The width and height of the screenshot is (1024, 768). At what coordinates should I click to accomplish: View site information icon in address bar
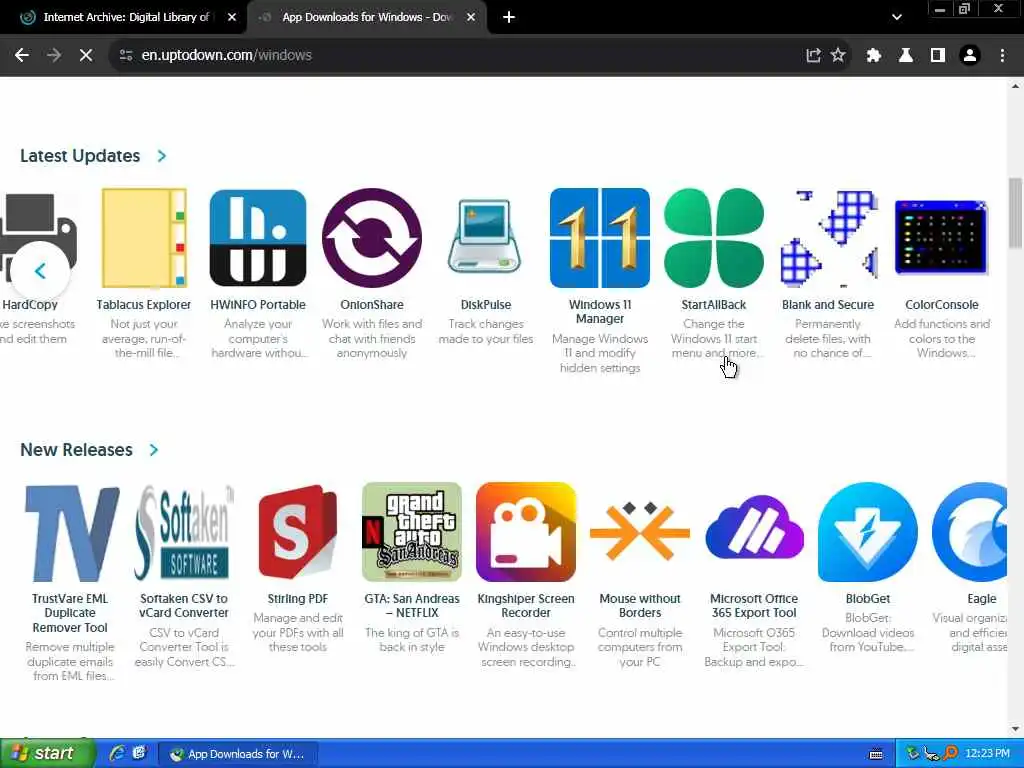(x=126, y=56)
